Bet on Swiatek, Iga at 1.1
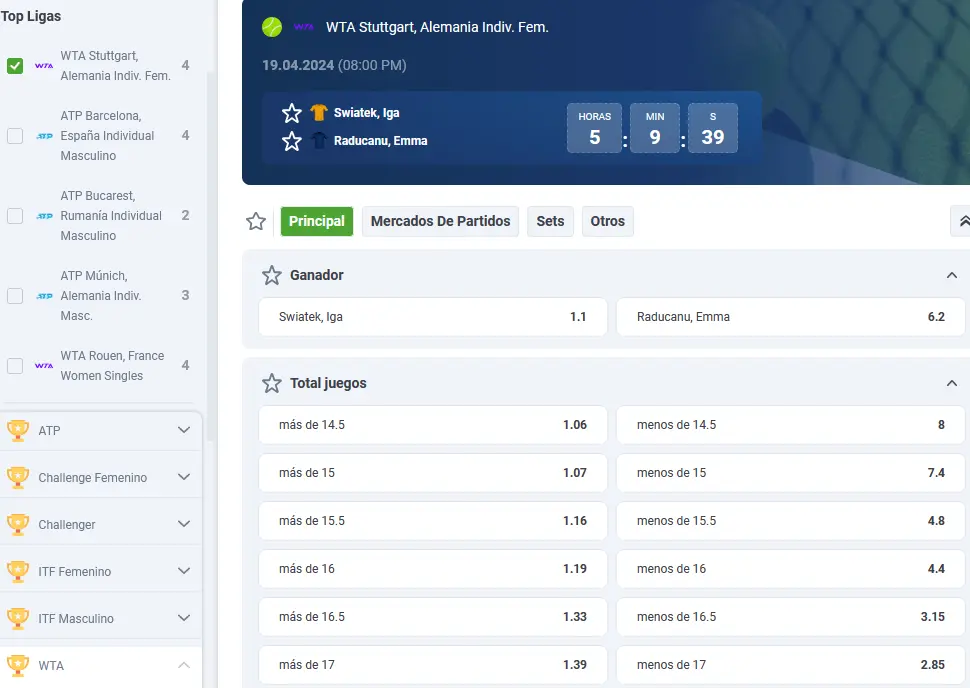The height and width of the screenshot is (688, 970). [x=432, y=317]
